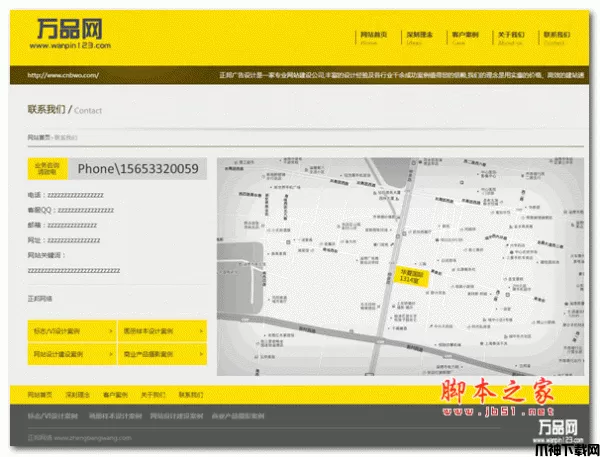Viewport: 600px width, 457px height.
Task: Click the 网址 placeholder line
Action: [64, 240]
